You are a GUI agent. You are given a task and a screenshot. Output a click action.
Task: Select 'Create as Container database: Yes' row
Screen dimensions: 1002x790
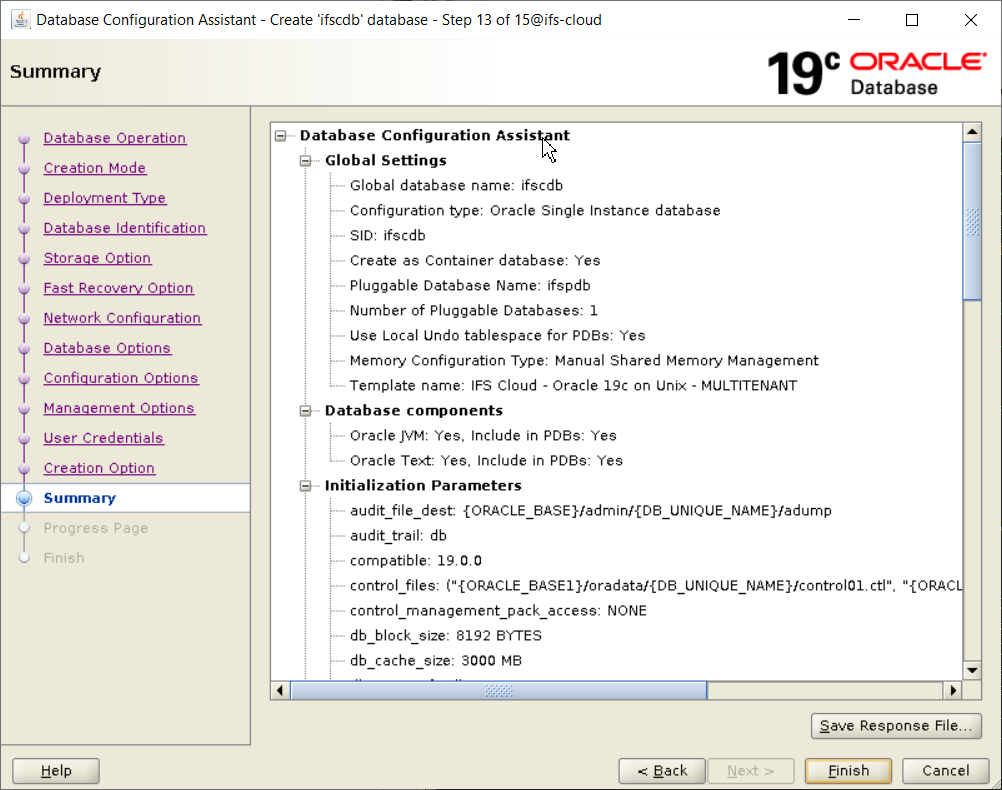[475, 260]
